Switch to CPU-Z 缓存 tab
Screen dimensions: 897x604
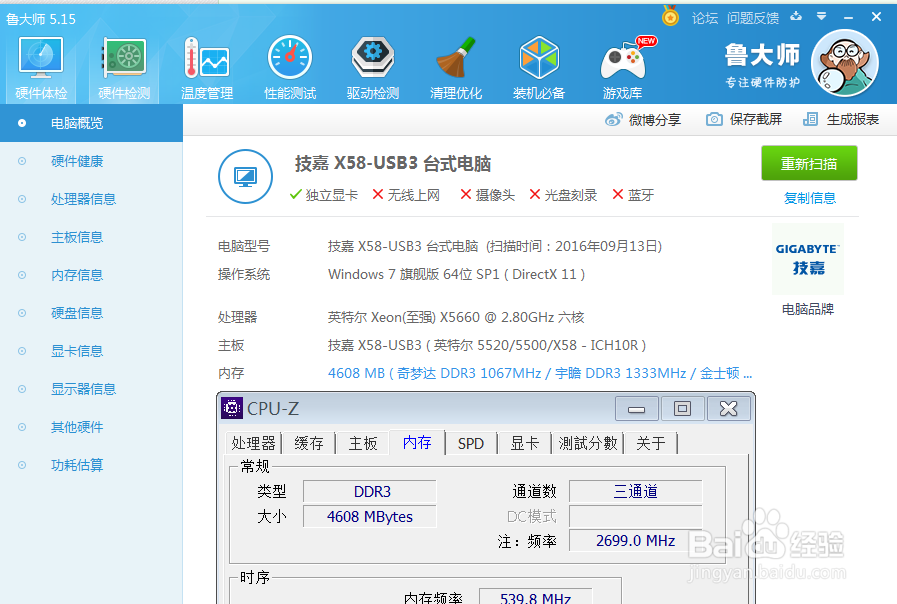tap(309, 443)
